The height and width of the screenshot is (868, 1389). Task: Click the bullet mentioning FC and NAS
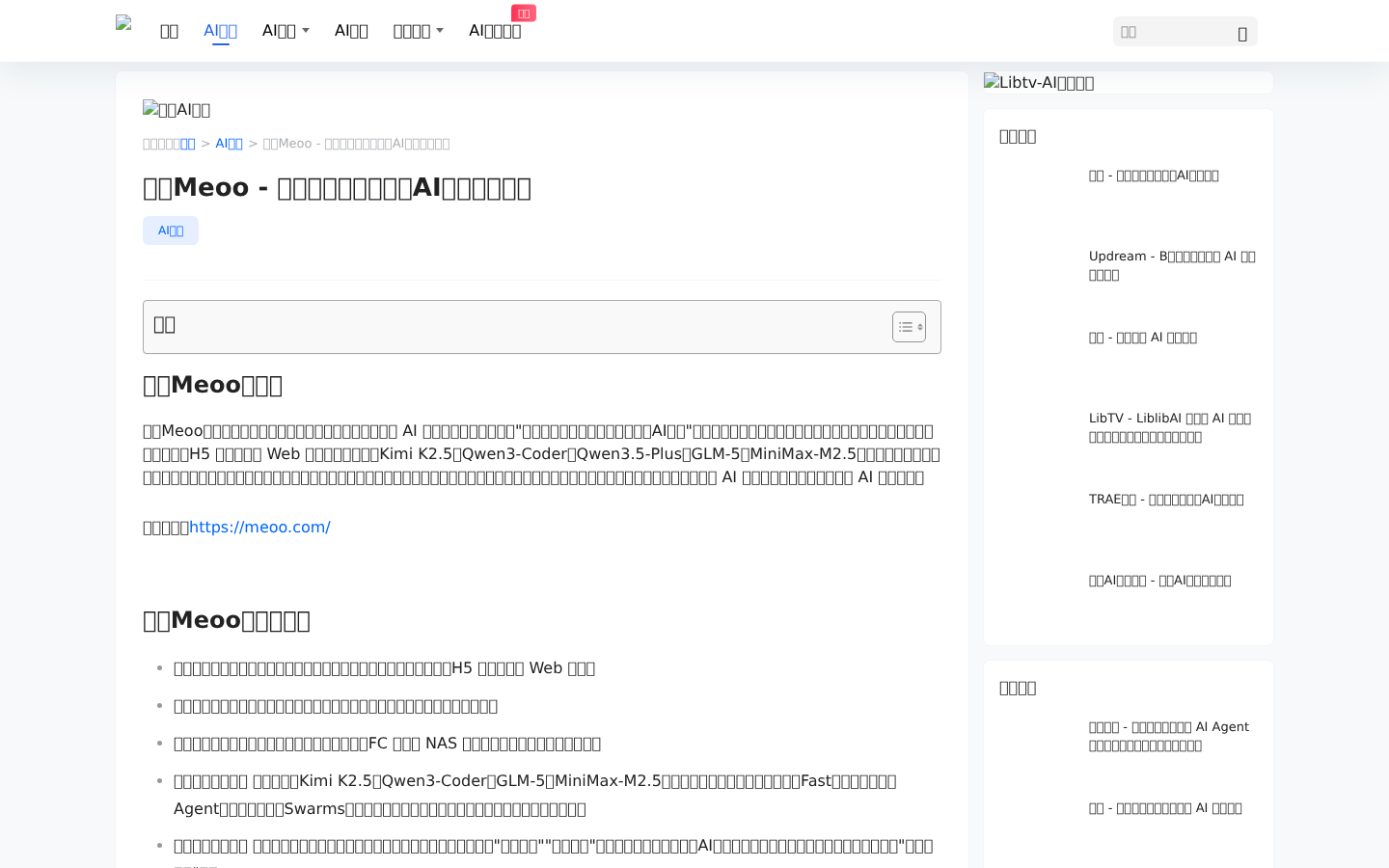click(x=387, y=744)
